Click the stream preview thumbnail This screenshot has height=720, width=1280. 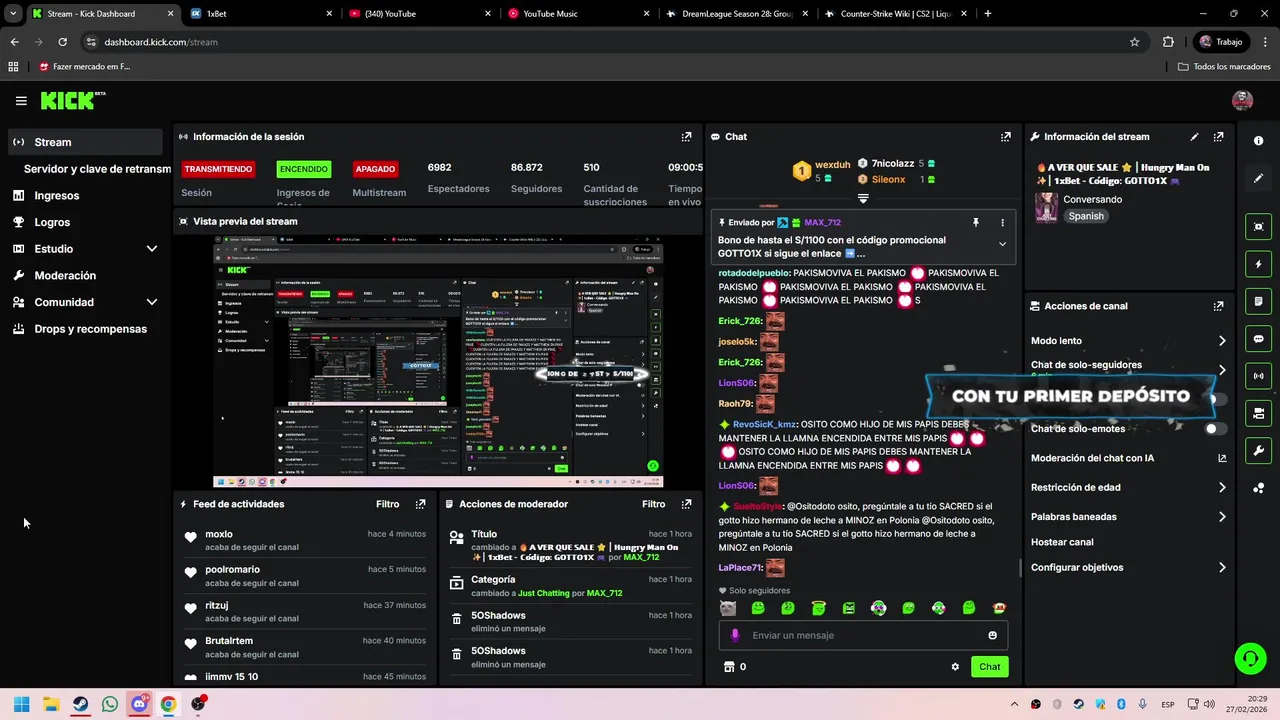(438, 361)
